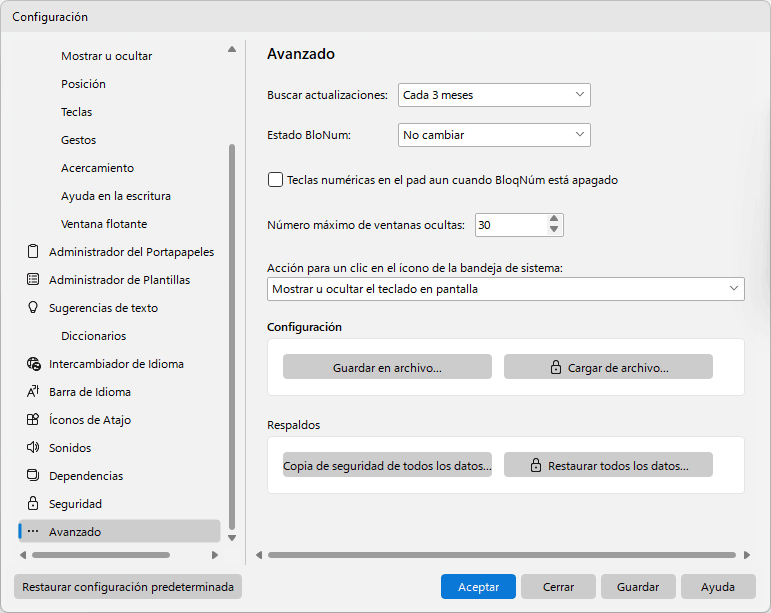Click the lock icon on Restaurar todos los datos
The image size is (771, 613).
click(x=536, y=465)
